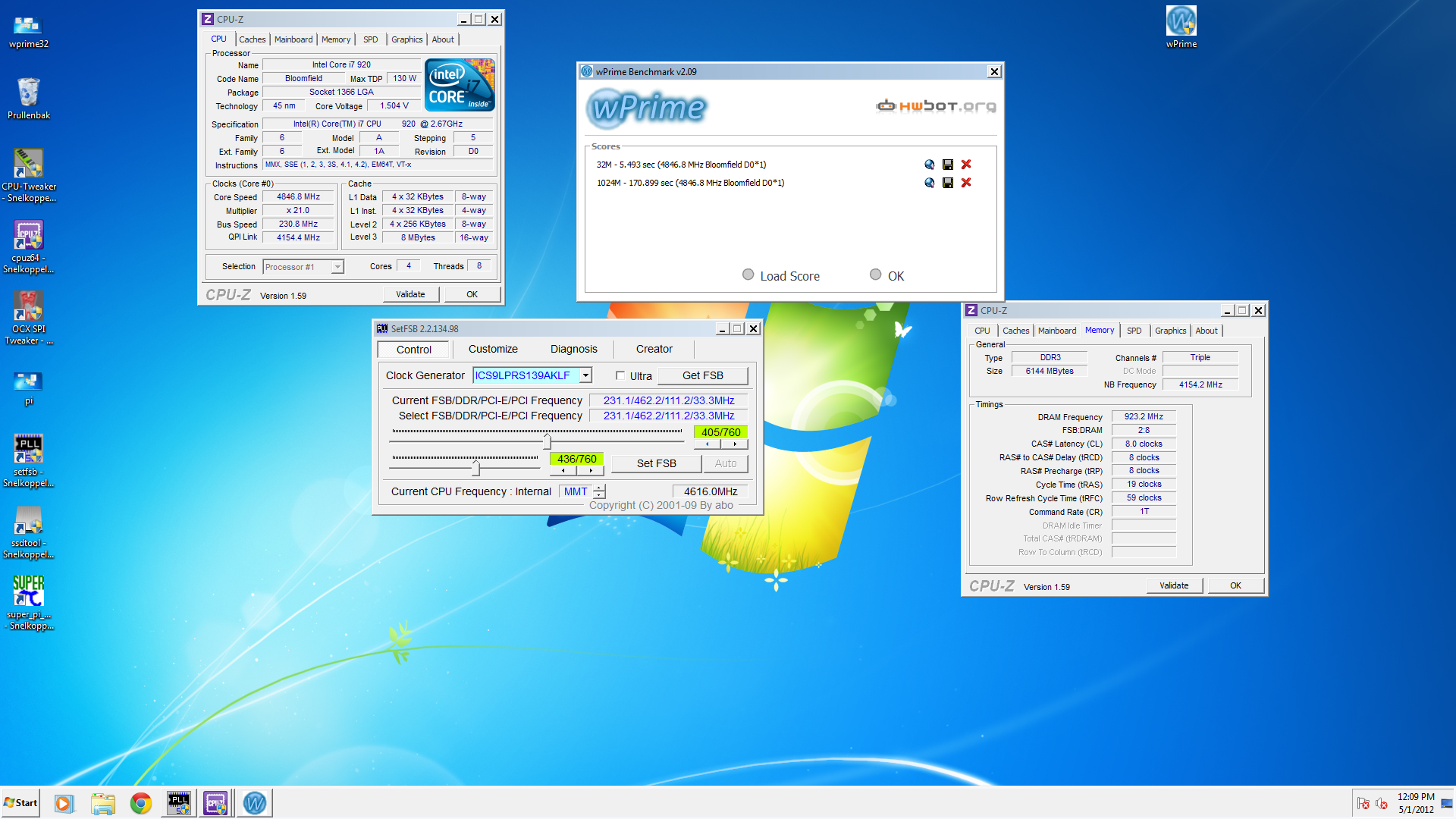Expand the Clock Generator dropdown
Screen dimensions: 1456x819
click(585, 375)
